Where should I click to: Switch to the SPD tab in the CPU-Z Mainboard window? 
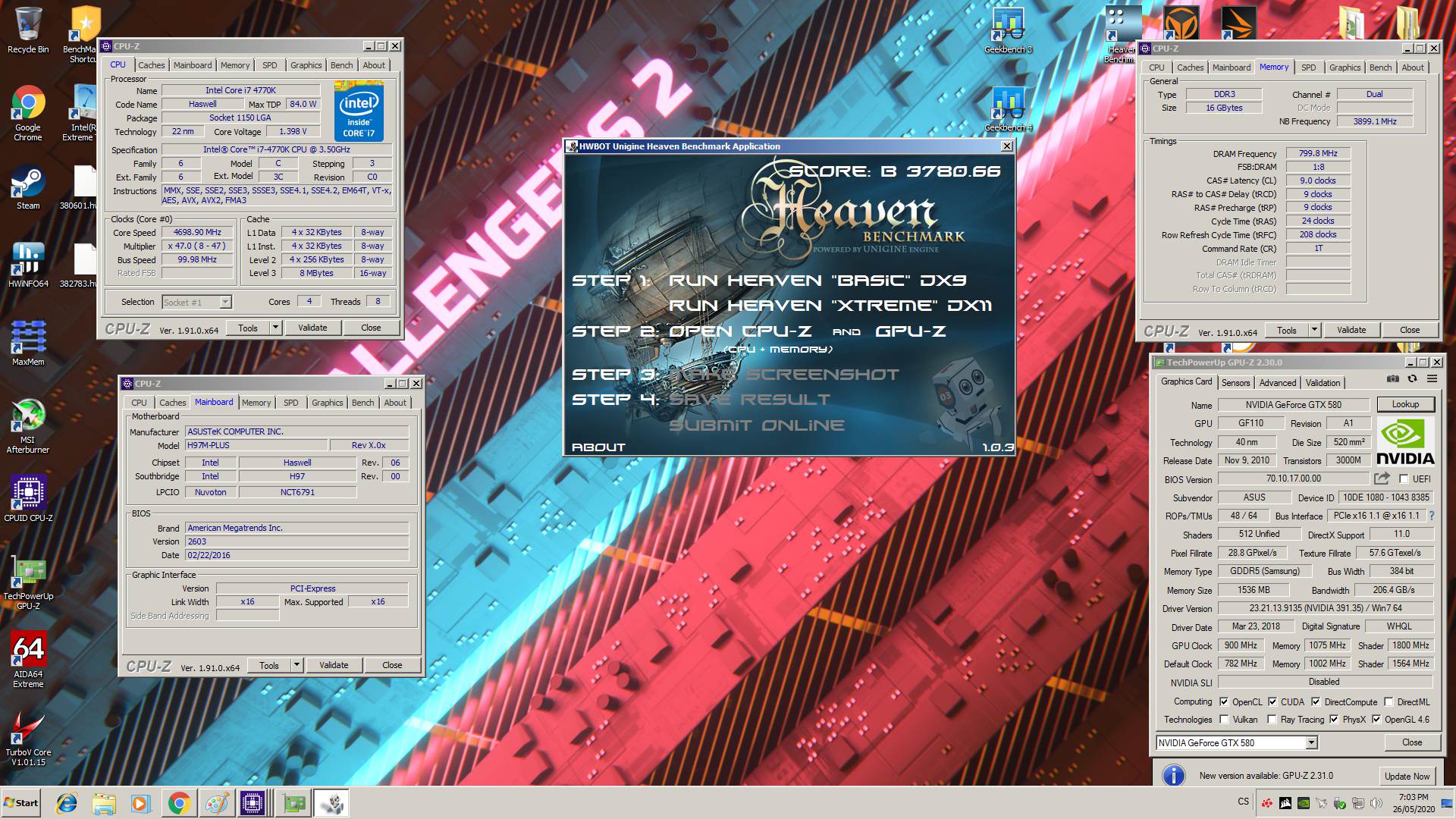click(291, 403)
